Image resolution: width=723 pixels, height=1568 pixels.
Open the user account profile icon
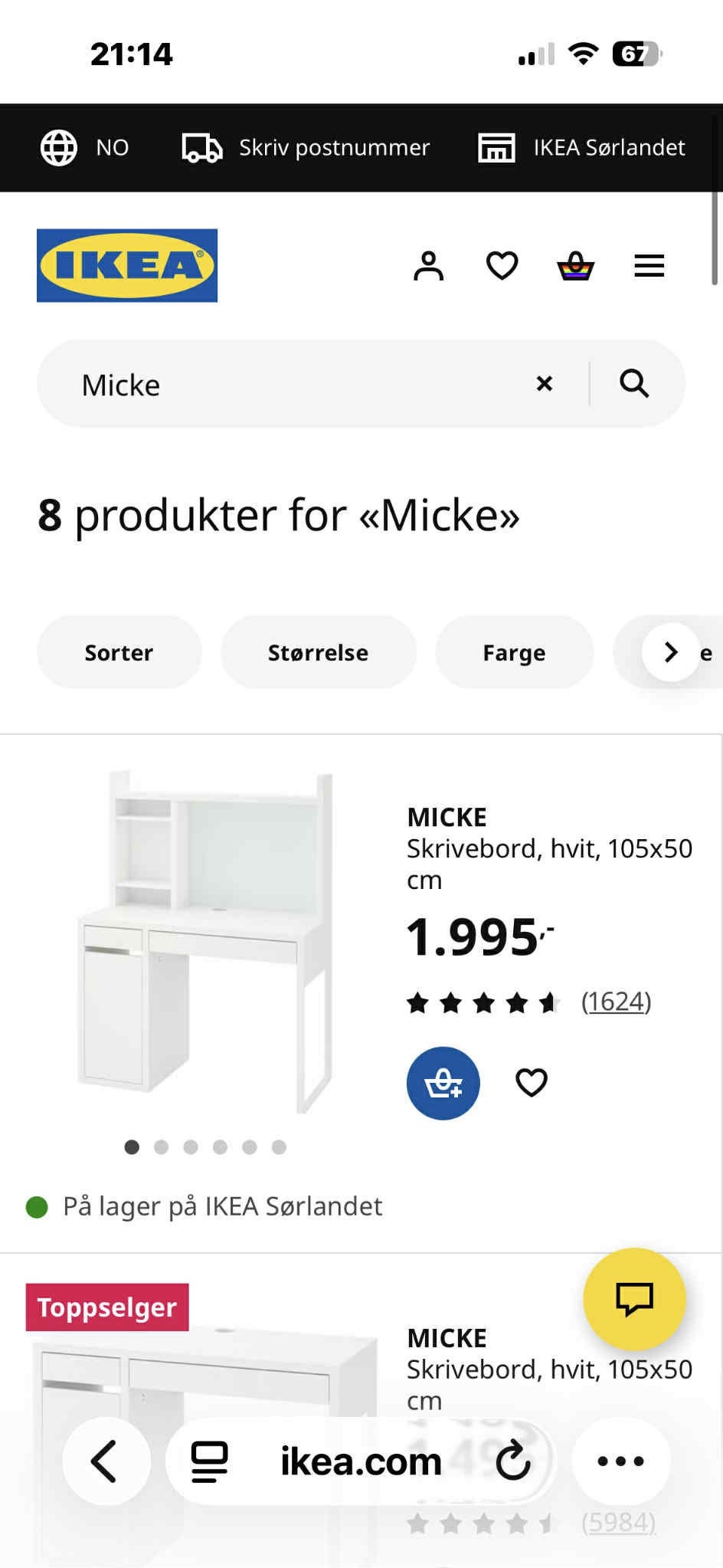pos(428,266)
